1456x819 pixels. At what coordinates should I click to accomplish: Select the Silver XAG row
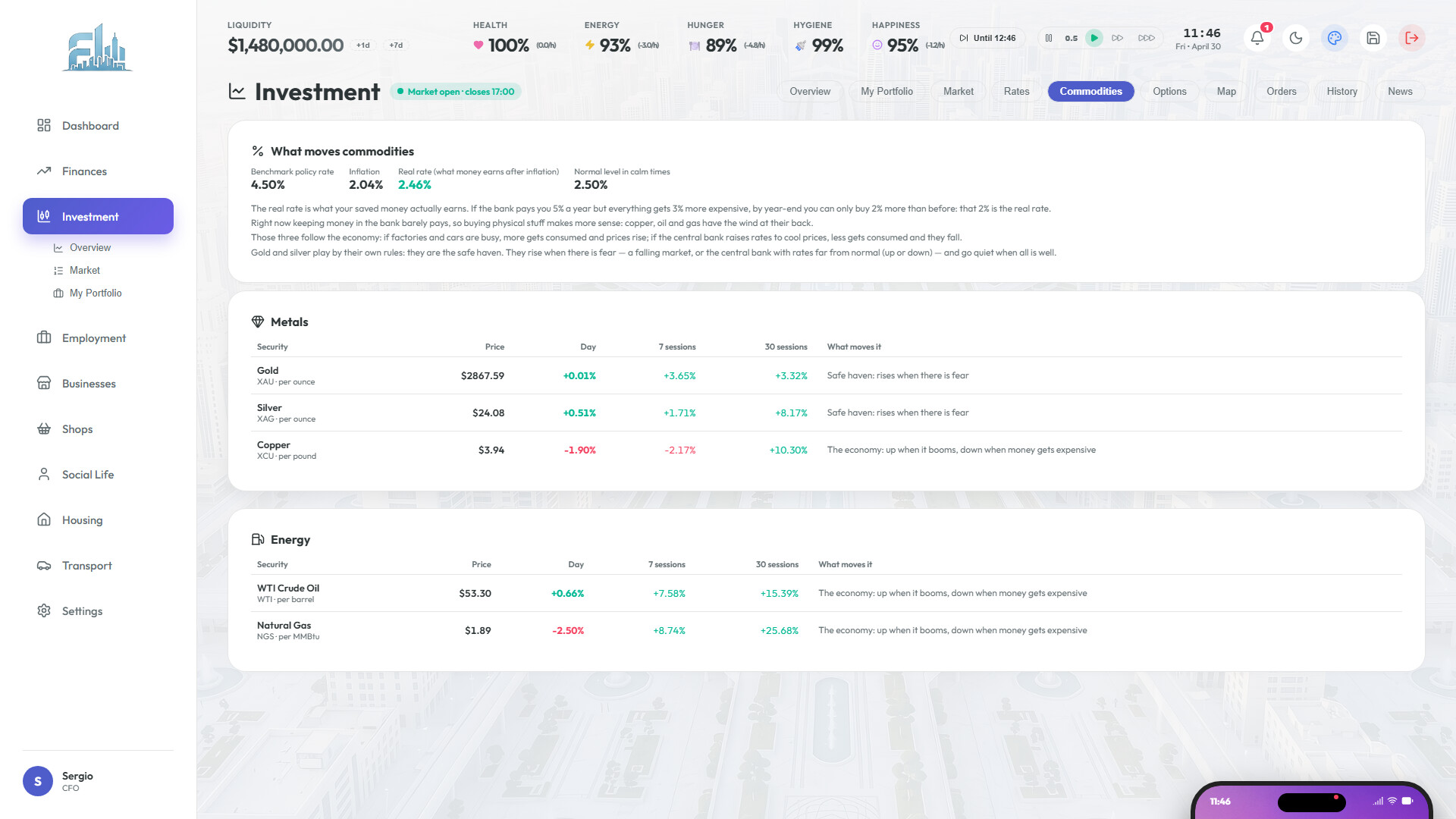827,413
